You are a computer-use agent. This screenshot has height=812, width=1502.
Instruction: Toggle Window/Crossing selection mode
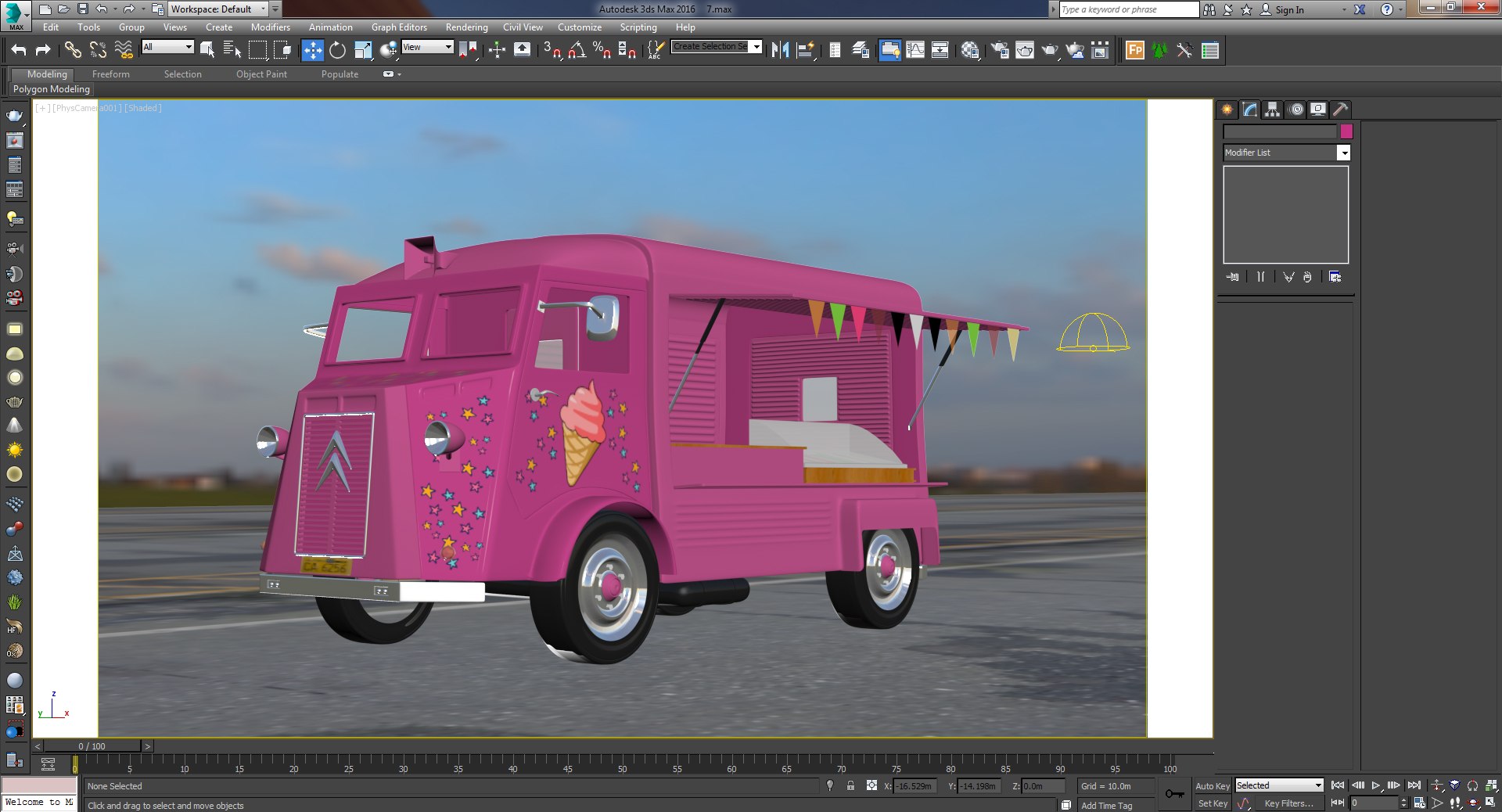tap(282, 50)
